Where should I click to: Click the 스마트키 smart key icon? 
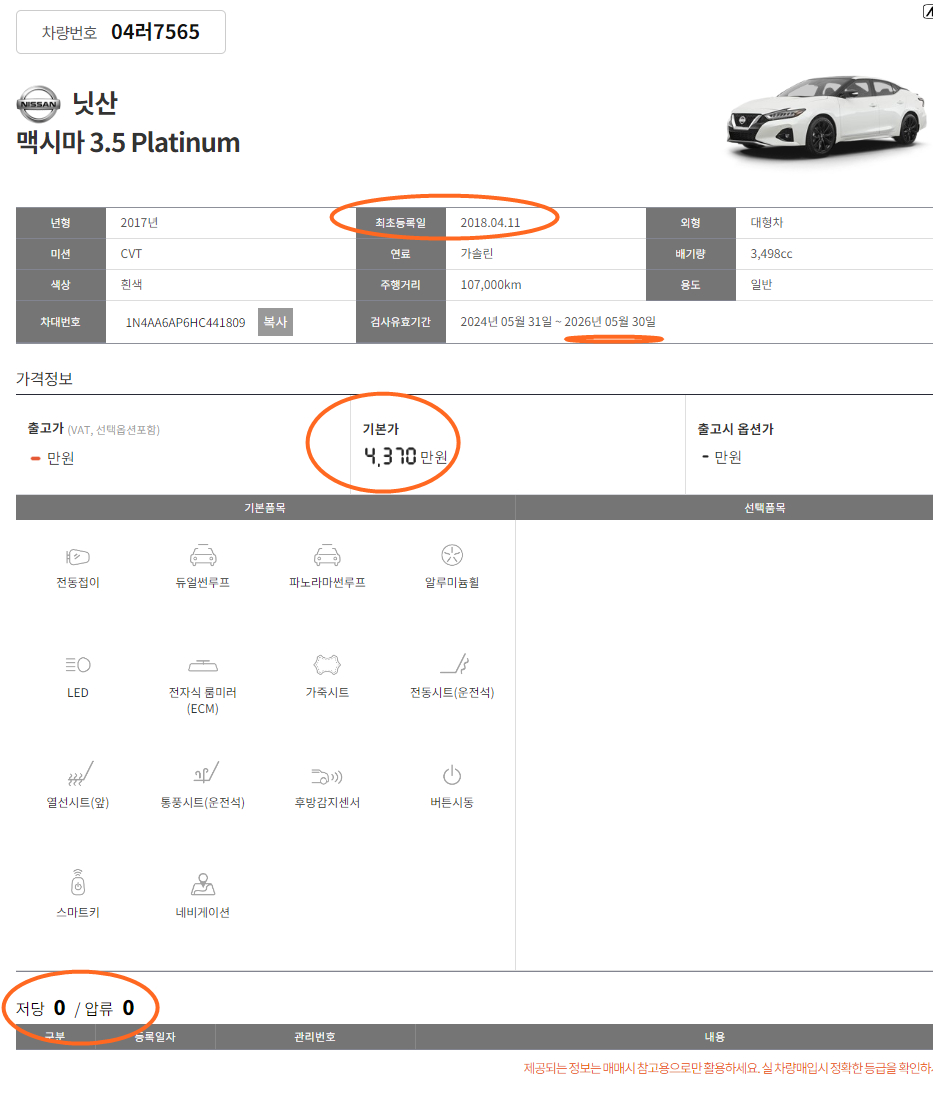click(78, 883)
